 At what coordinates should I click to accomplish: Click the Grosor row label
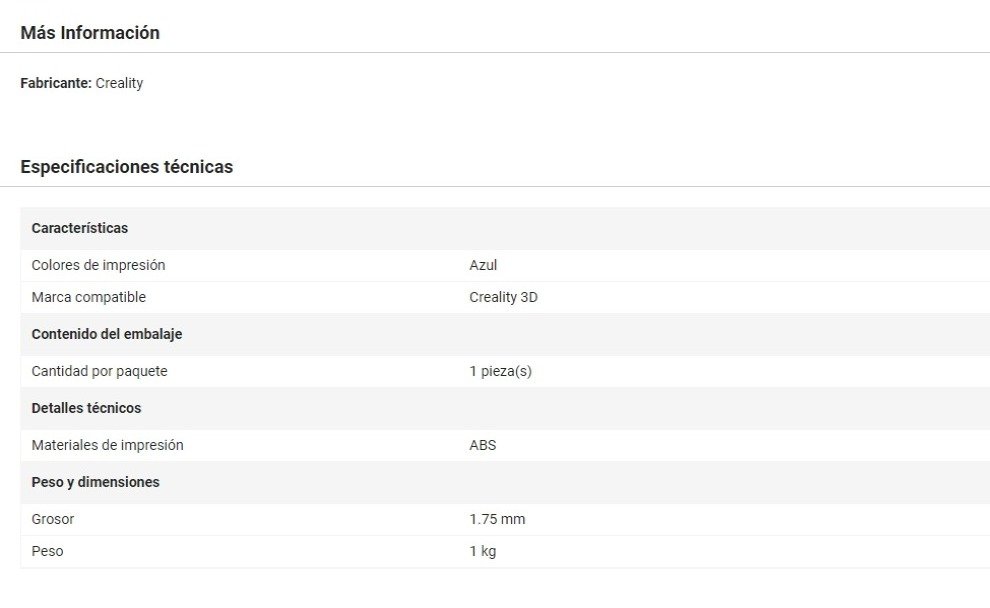53,519
